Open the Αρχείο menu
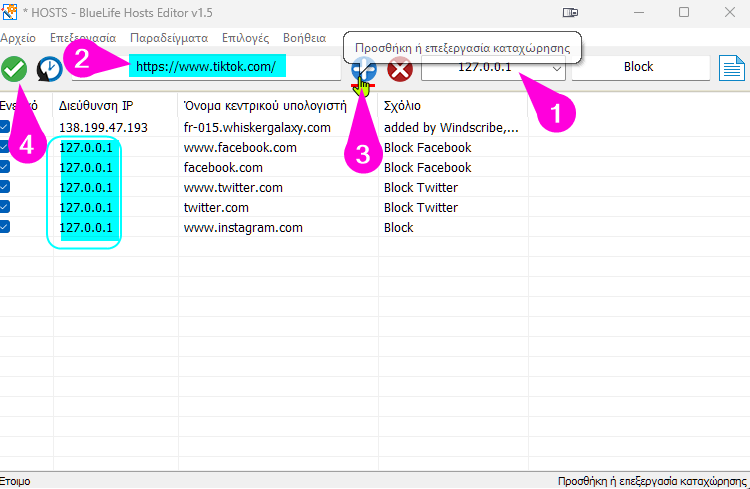Viewport: 750px width, 489px height. pyautogui.click(x=18, y=38)
